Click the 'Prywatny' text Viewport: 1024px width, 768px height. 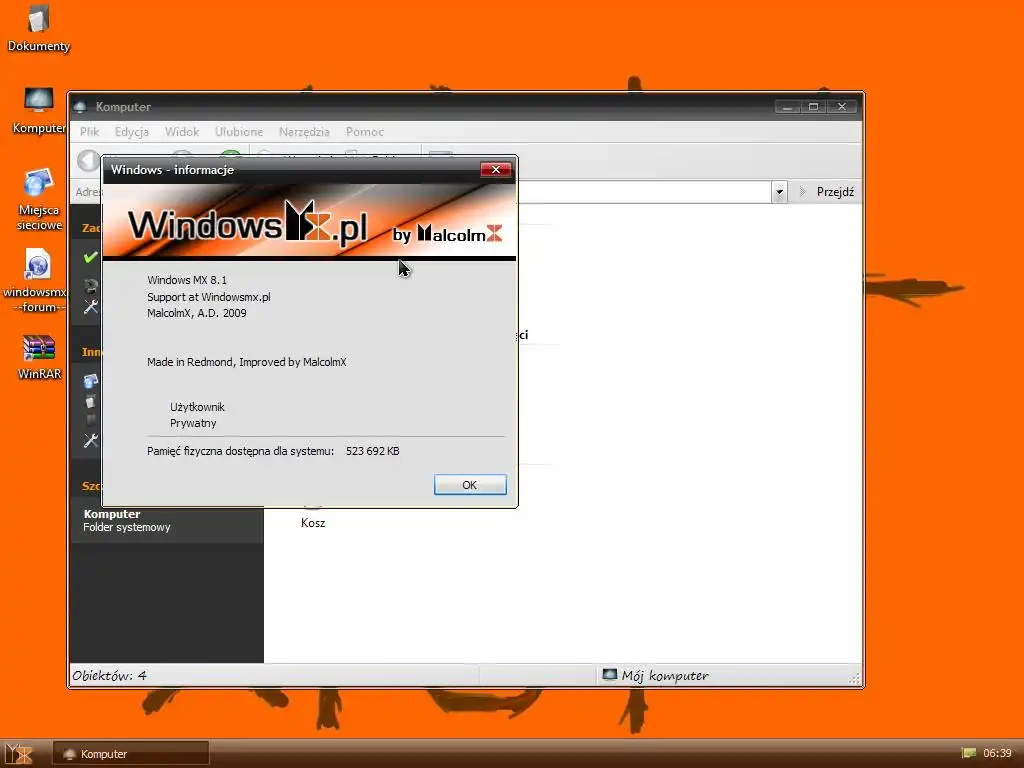(x=193, y=423)
